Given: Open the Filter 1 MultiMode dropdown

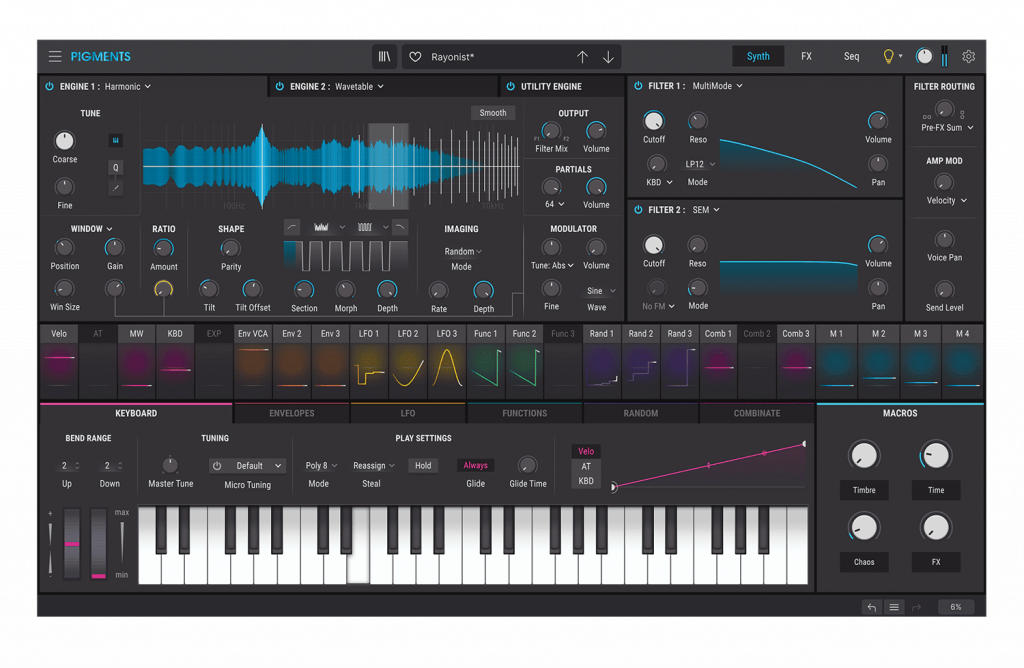Looking at the screenshot, I should point(717,86).
